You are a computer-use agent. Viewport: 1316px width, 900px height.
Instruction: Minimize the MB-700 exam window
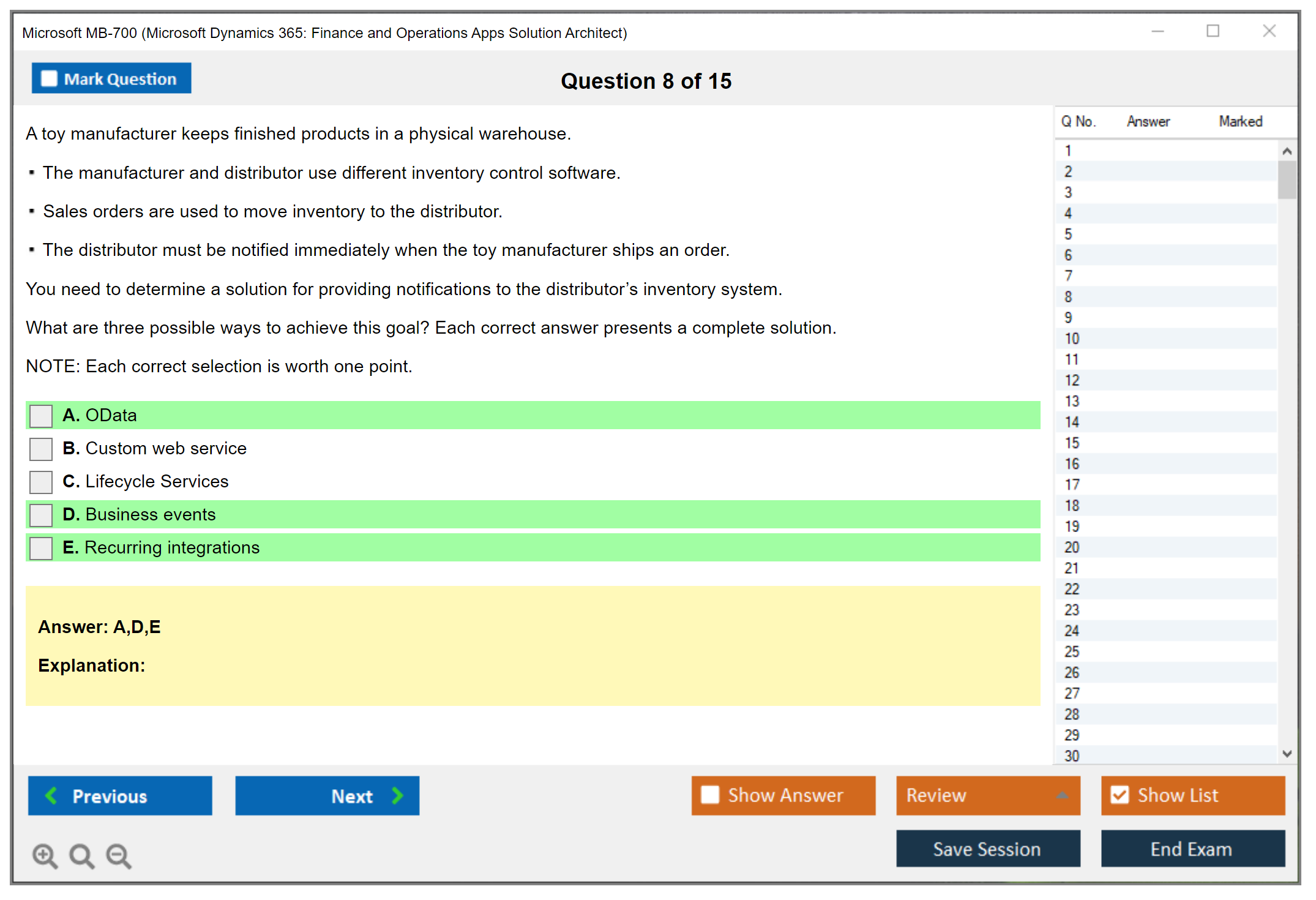pos(1157,31)
